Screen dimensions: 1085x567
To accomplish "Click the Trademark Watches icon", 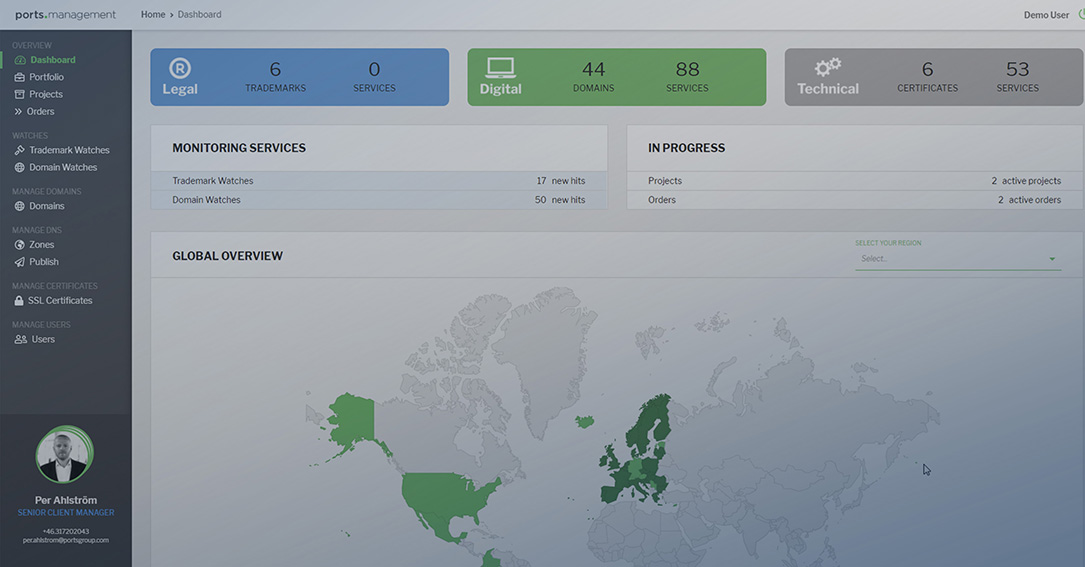I will pos(20,150).
